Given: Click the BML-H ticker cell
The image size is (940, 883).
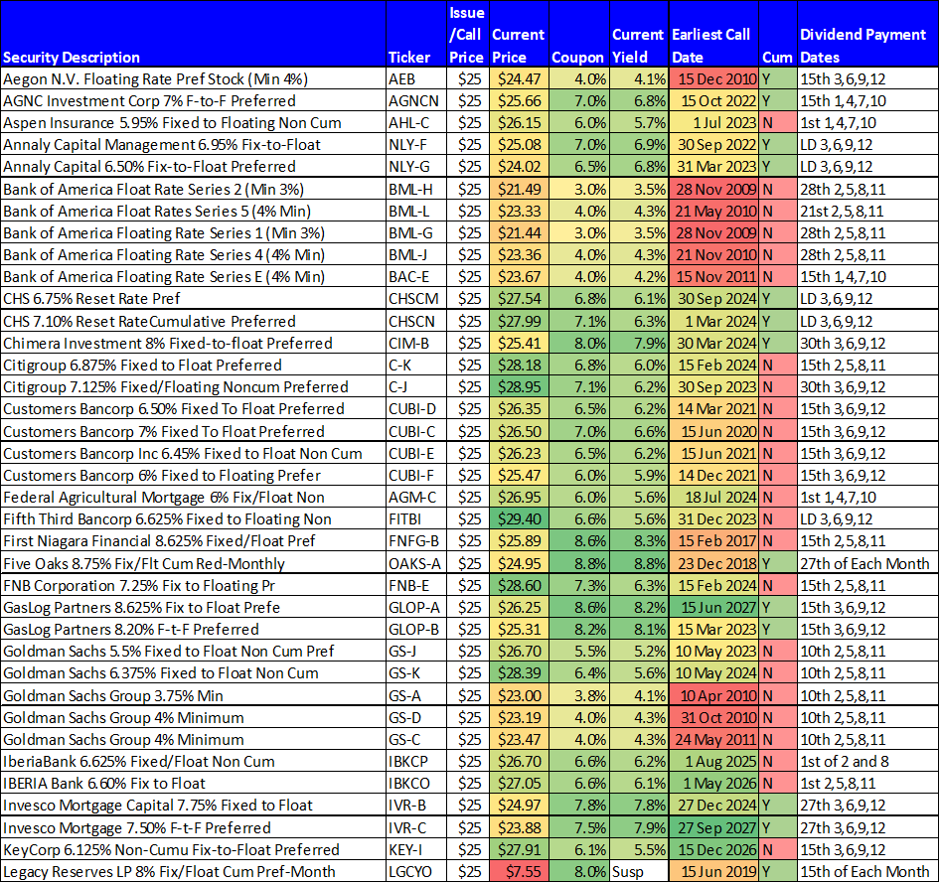Looking at the screenshot, I should pos(416,189).
